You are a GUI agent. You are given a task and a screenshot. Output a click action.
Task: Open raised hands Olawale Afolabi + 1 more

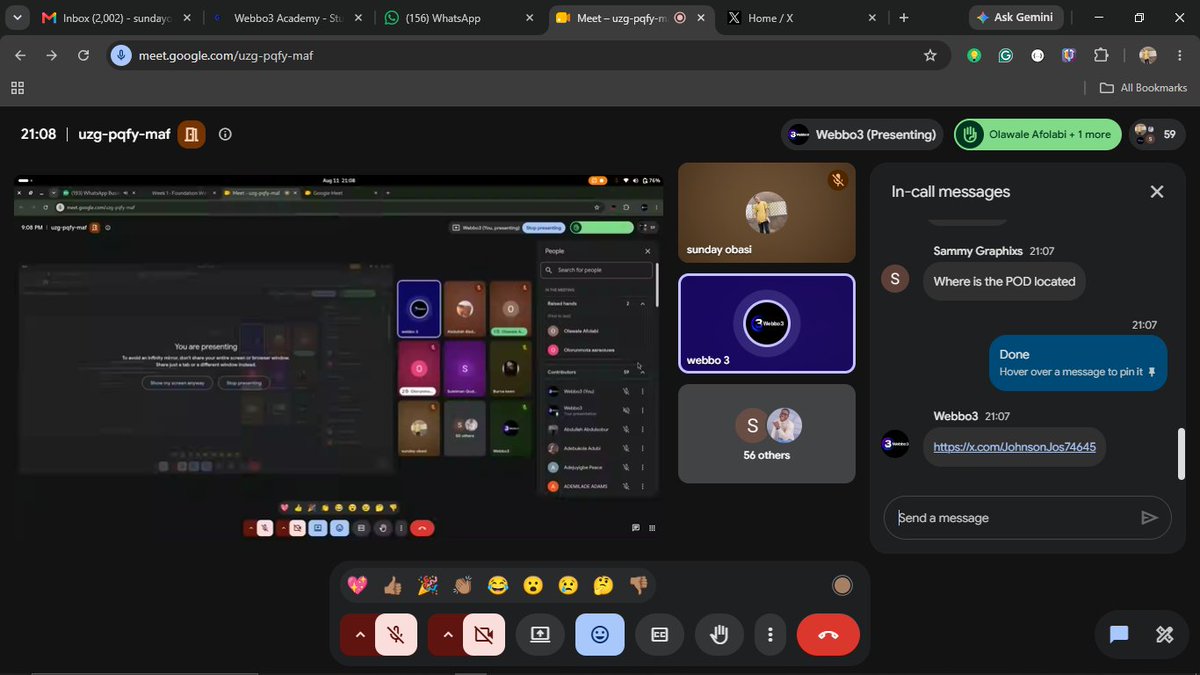point(1037,134)
